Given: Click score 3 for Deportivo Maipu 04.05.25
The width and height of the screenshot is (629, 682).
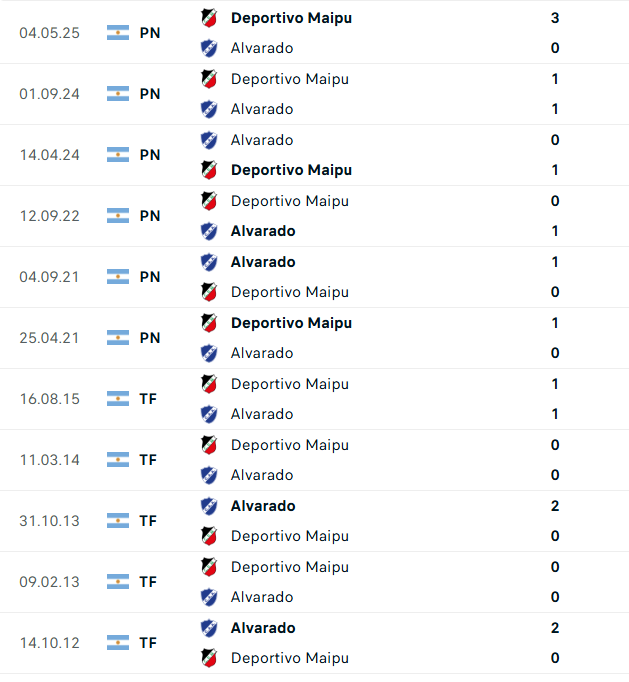Looking at the screenshot, I should tap(555, 18).
